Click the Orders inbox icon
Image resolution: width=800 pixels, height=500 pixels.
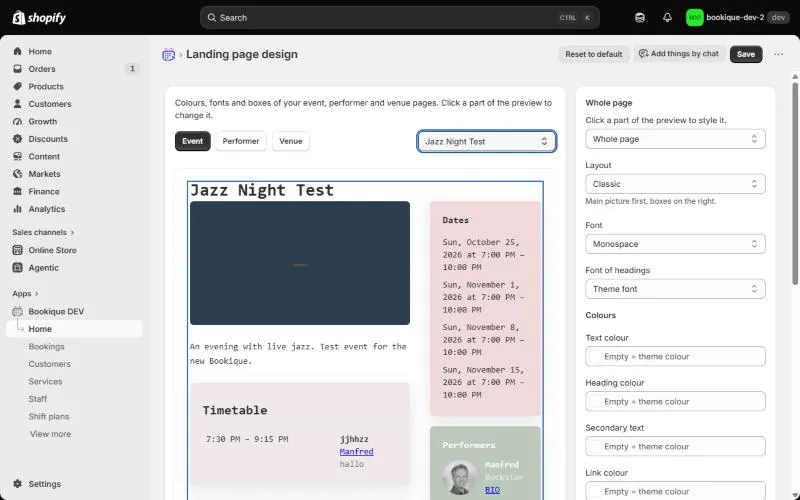[x=18, y=69]
